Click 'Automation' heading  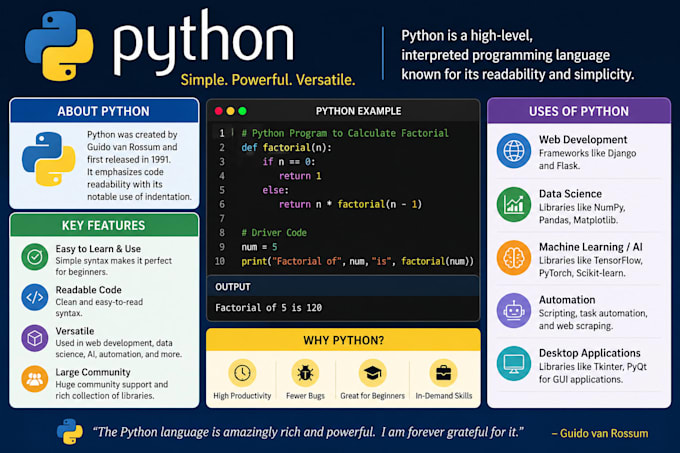pyautogui.click(x=567, y=300)
